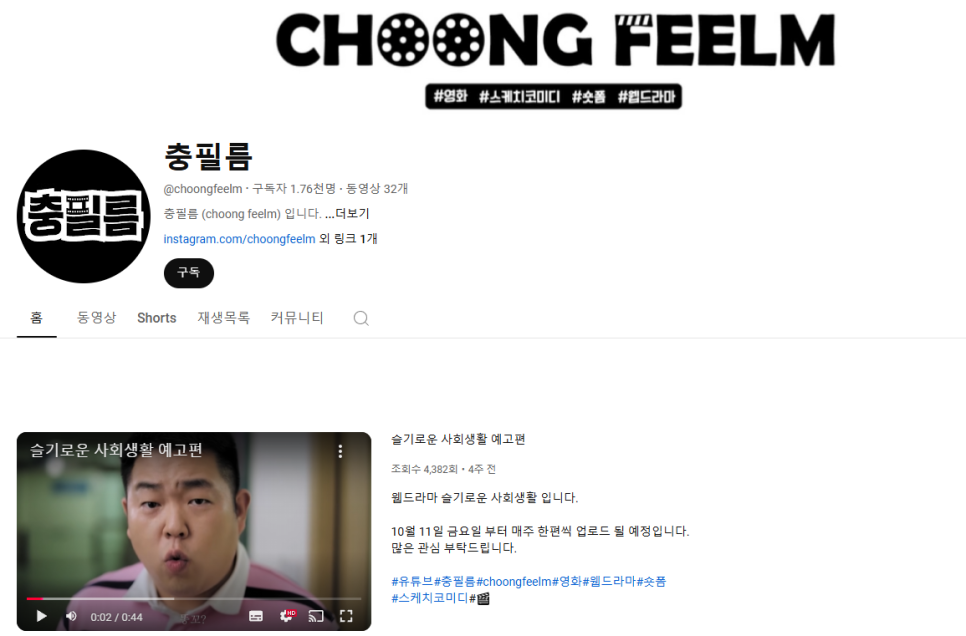The image size is (966, 636).
Task: Open the 슬기로운 사회생활 예고편 video title
Action: 458,439
